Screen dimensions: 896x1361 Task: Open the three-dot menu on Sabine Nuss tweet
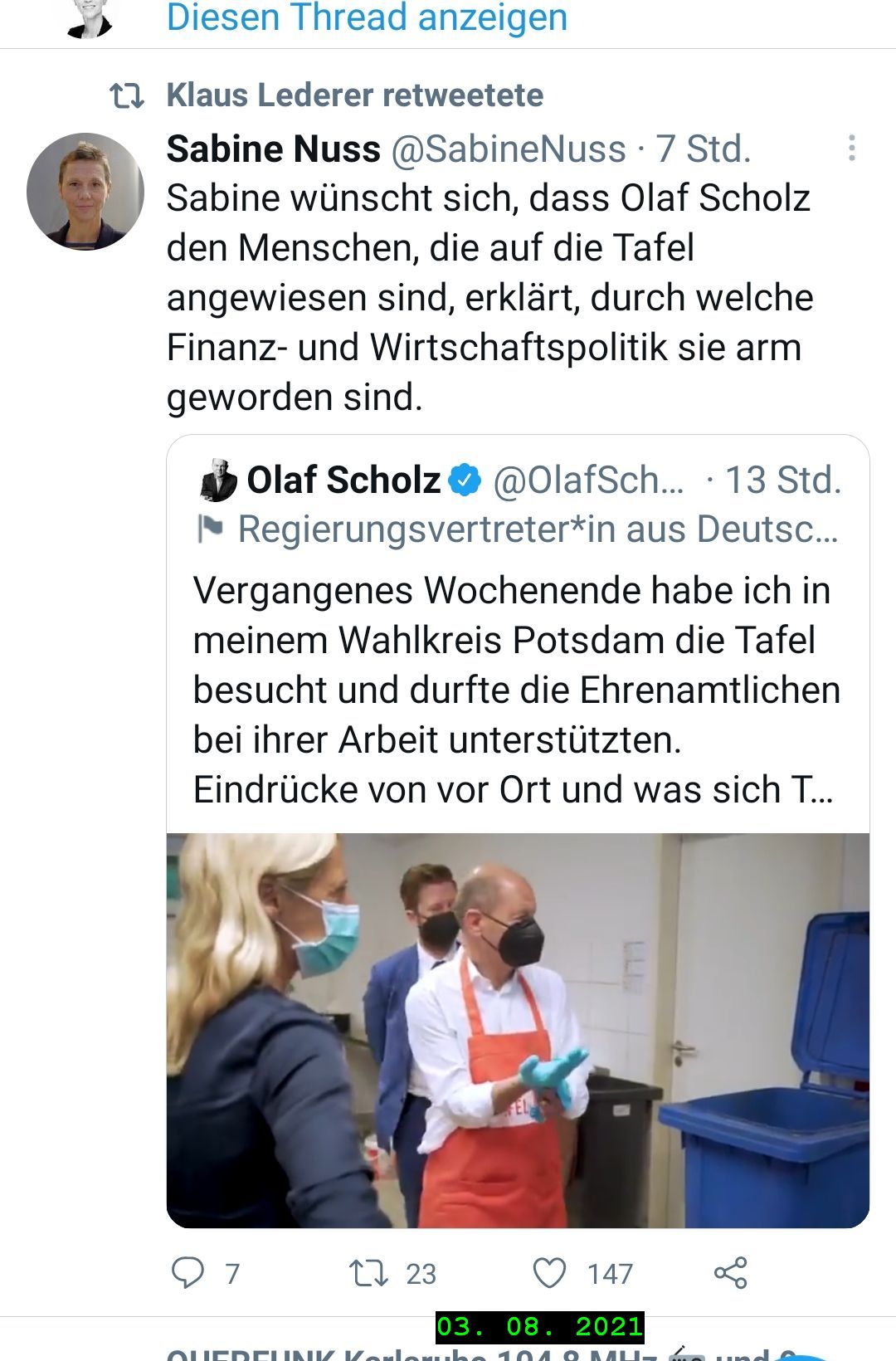(x=851, y=148)
